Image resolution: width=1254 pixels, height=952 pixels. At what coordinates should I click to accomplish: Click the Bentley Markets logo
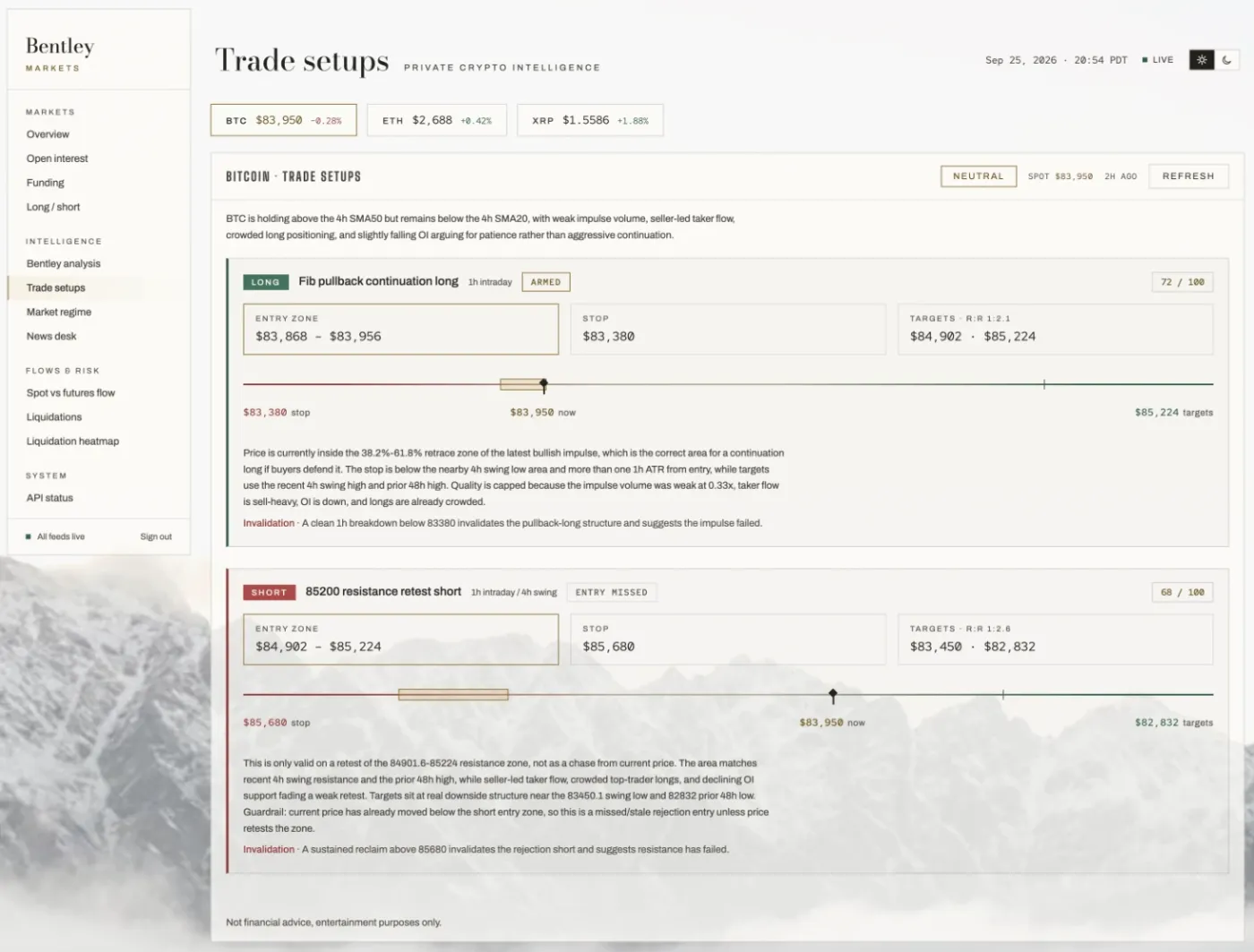pos(59,53)
